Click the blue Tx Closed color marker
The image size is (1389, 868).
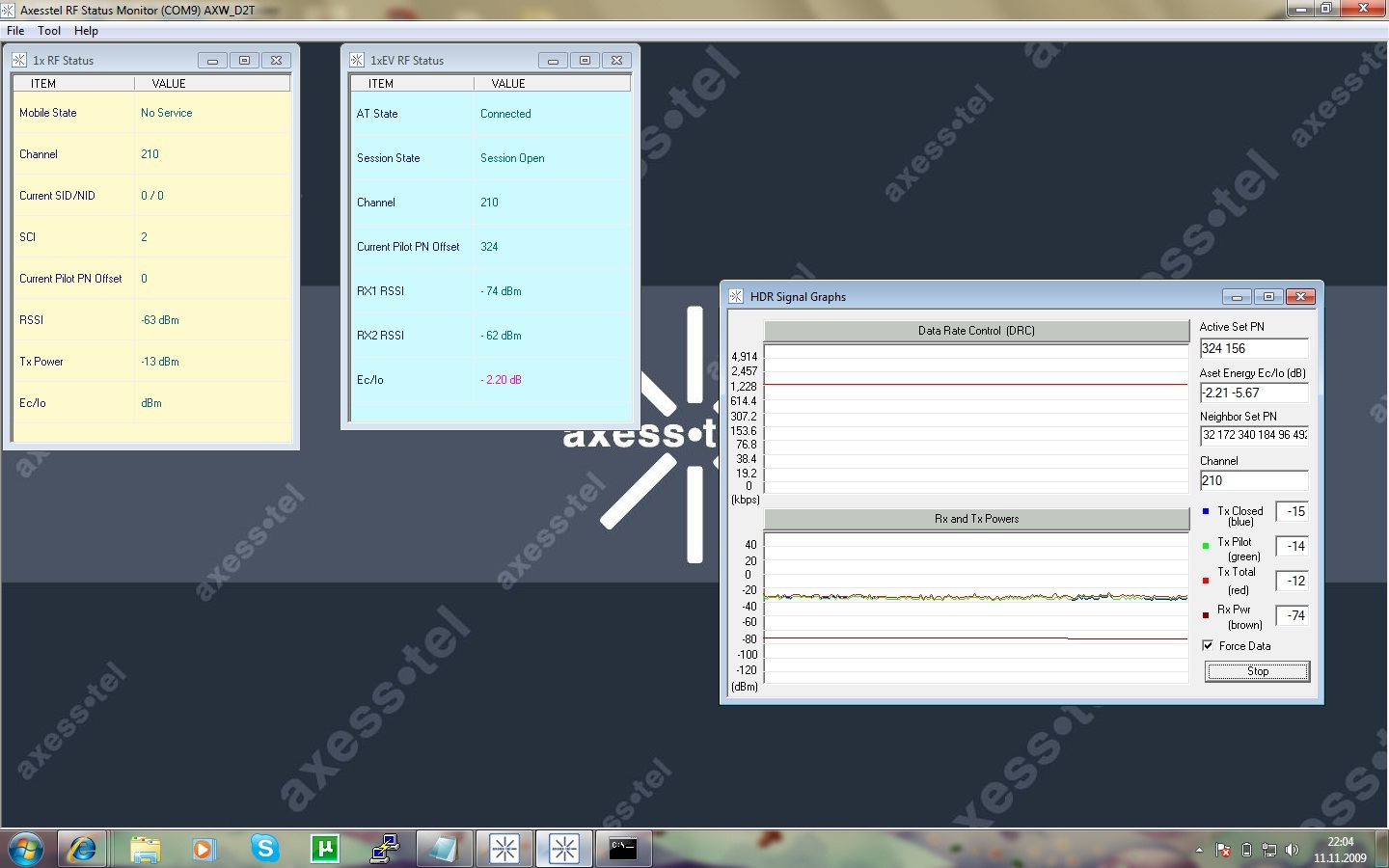[x=1206, y=511]
